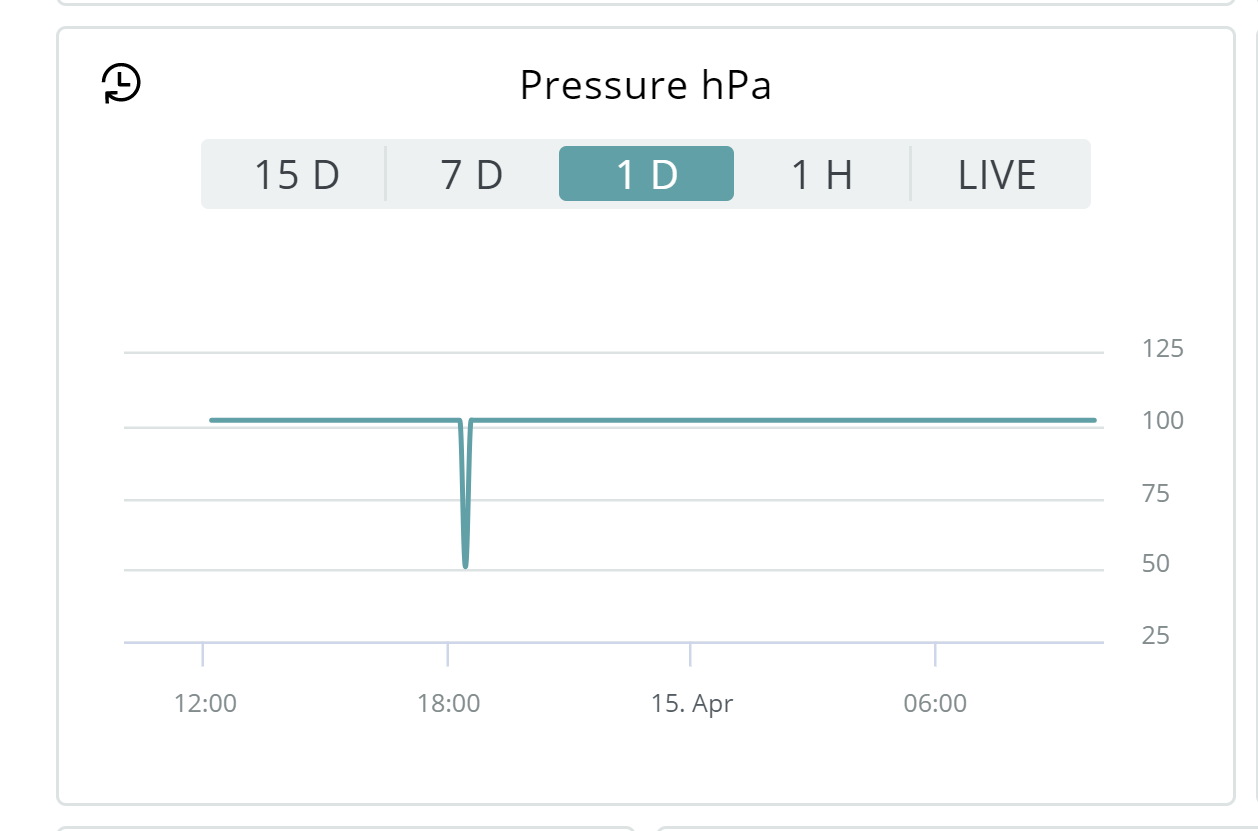1258x831 pixels.
Task: Click the 125 y-axis value
Action: tap(1162, 349)
